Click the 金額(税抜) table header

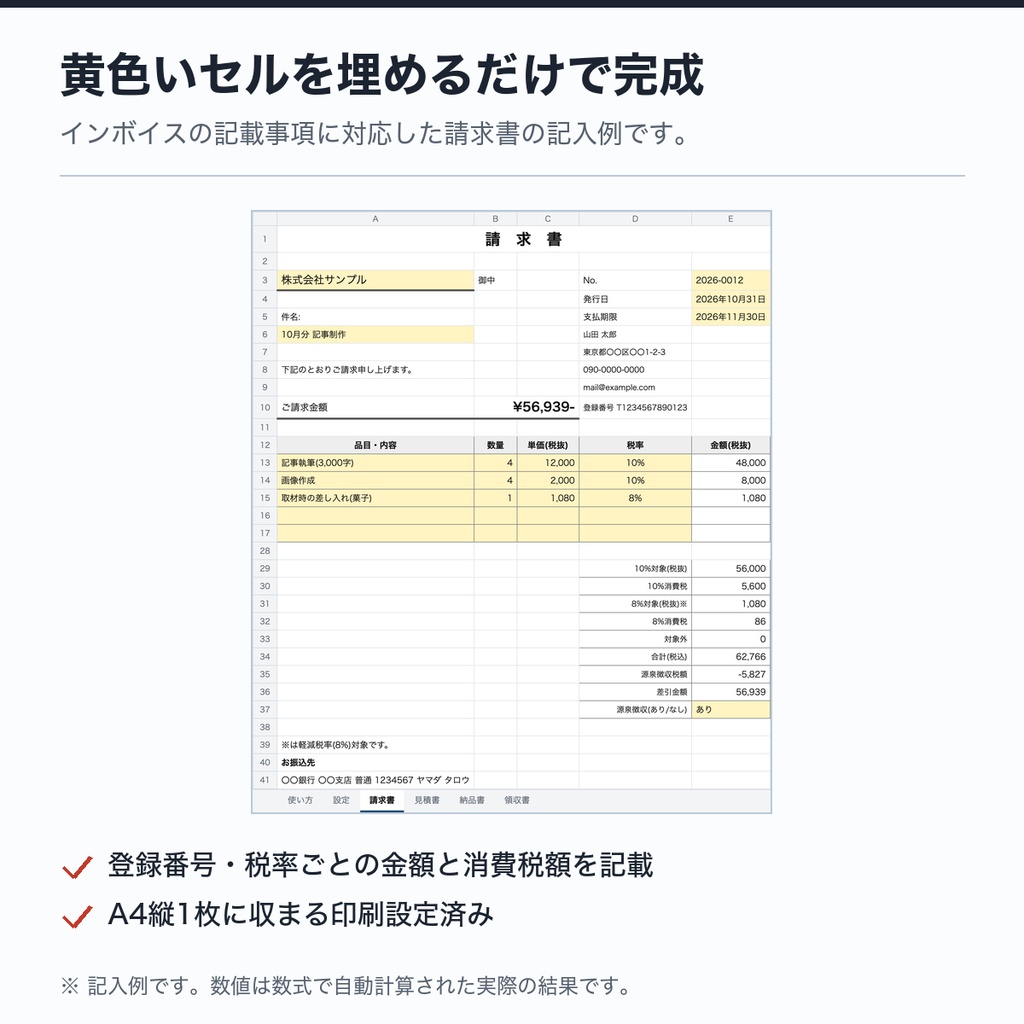tap(731, 445)
